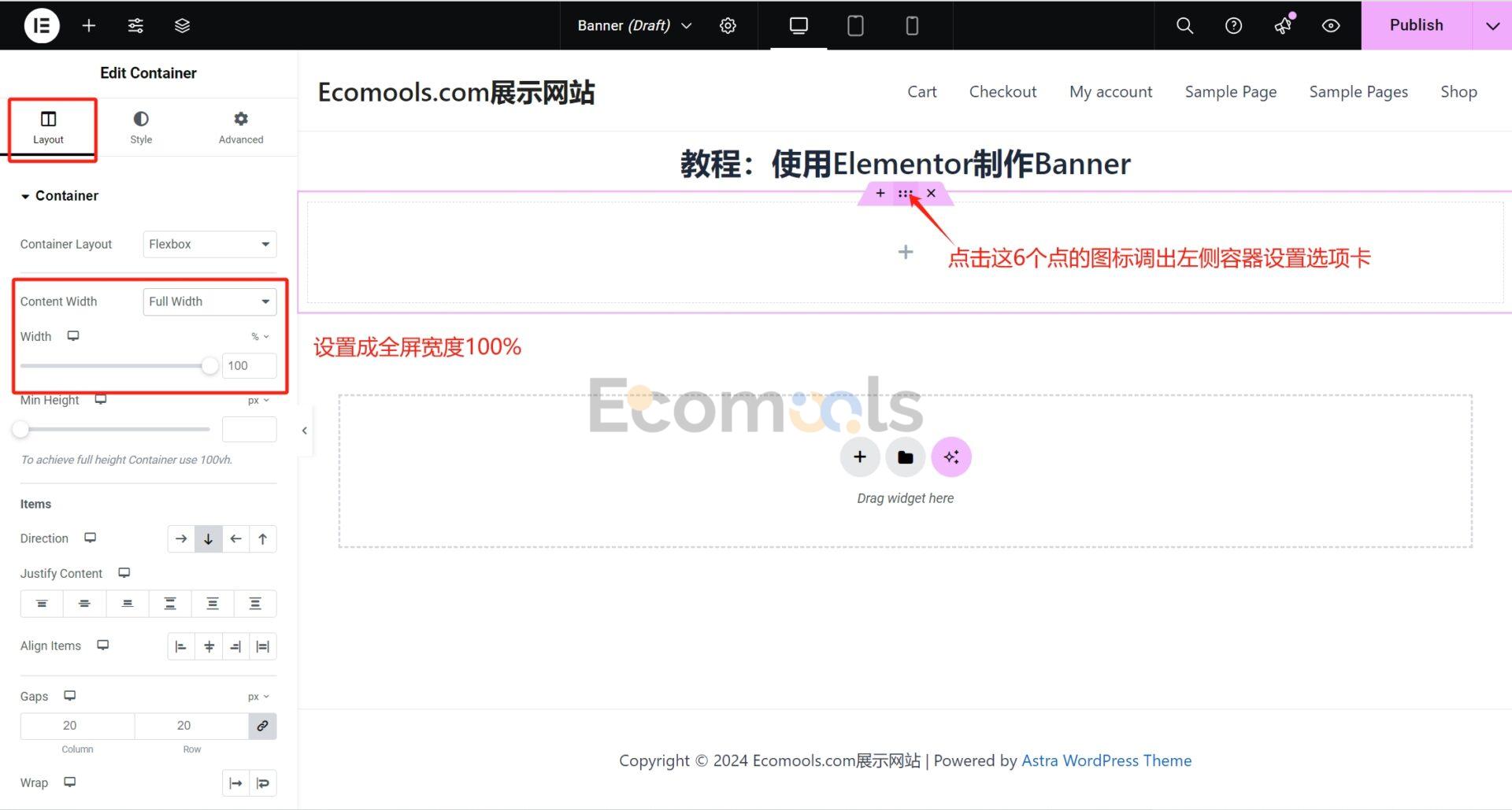Open Site Settings sliders icon
The height and width of the screenshot is (810, 1512).
pyautogui.click(x=135, y=25)
